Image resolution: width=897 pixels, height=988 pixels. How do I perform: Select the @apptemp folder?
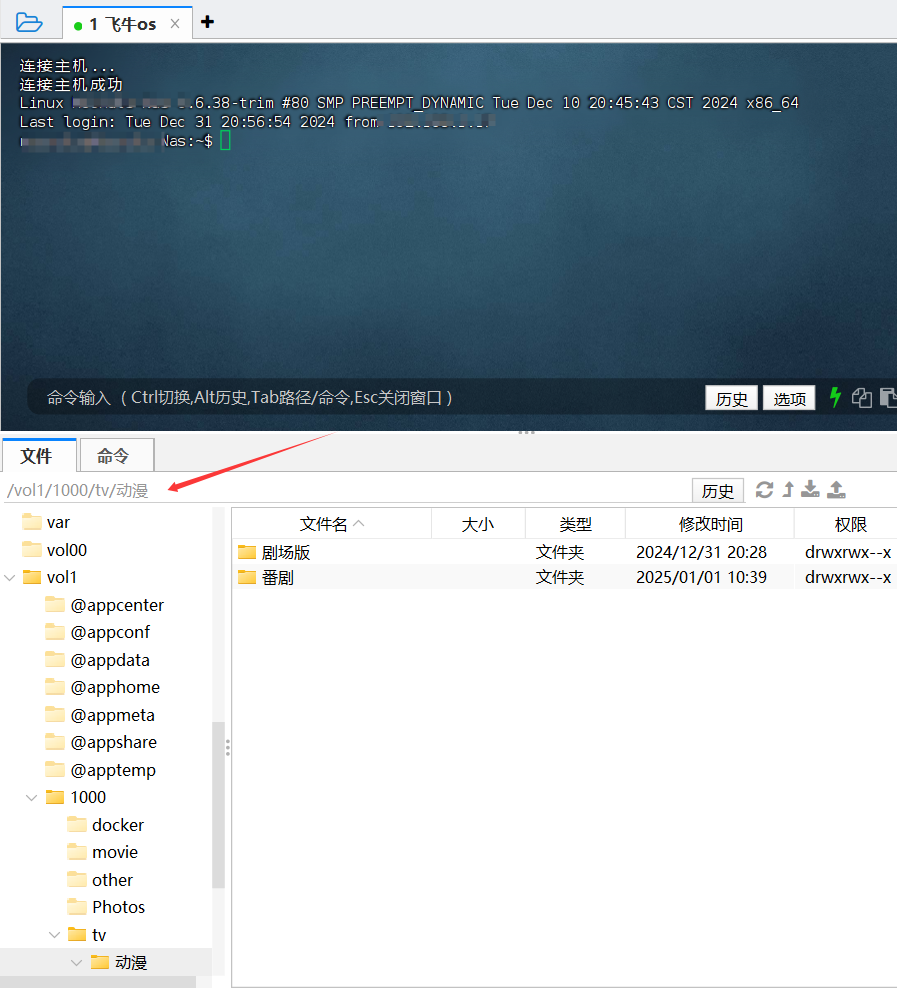(101, 770)
